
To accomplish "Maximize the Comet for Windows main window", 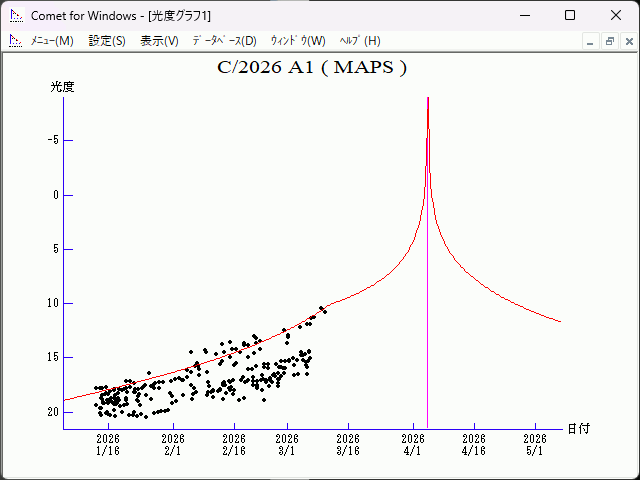I will point(570,15).
